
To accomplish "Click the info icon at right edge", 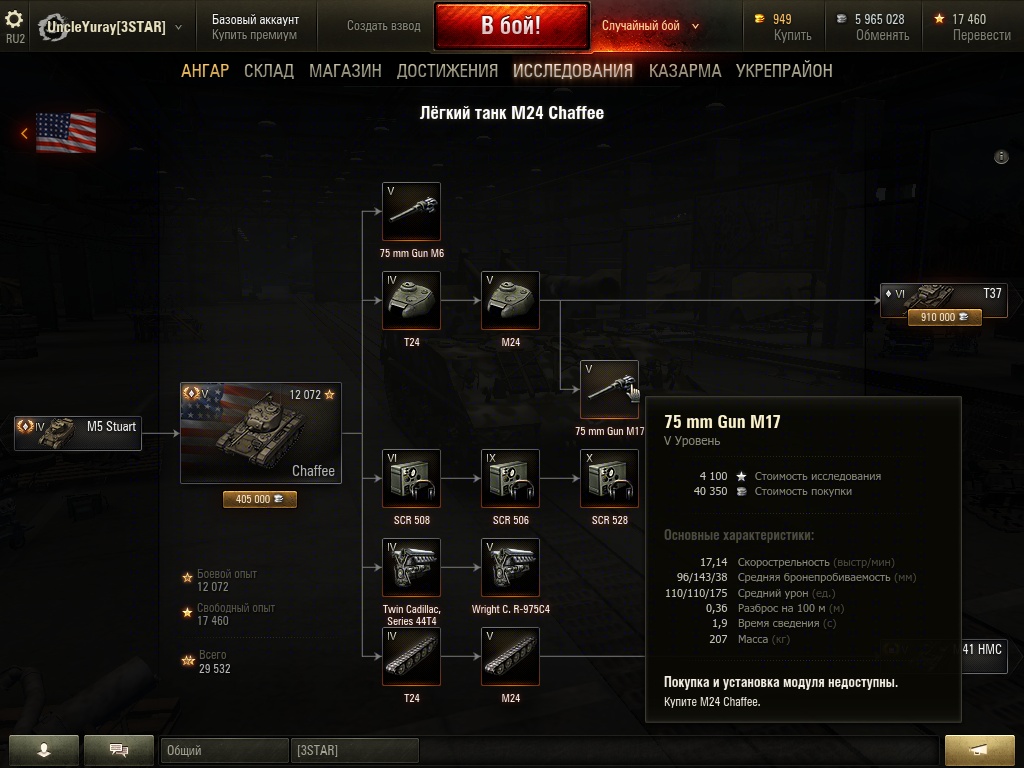I will [1001, 157].
